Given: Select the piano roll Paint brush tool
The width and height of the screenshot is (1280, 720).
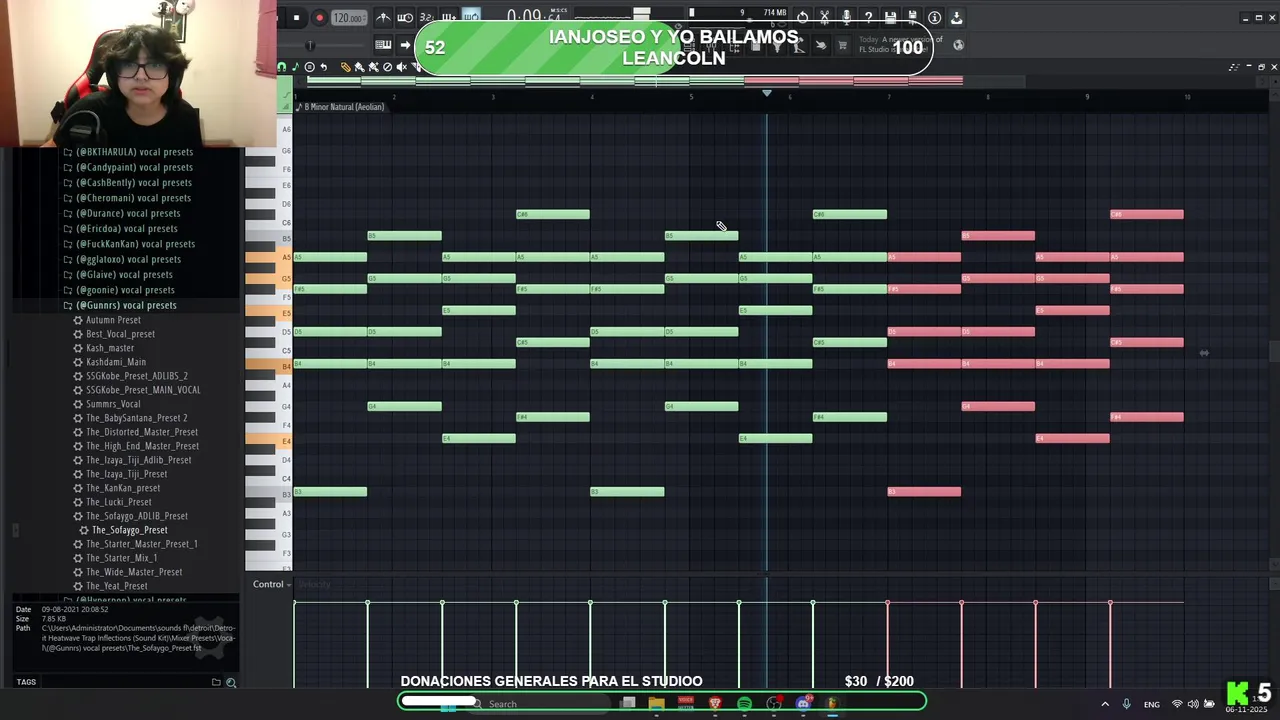Looking at the screenshot, I should pos(359,67).
